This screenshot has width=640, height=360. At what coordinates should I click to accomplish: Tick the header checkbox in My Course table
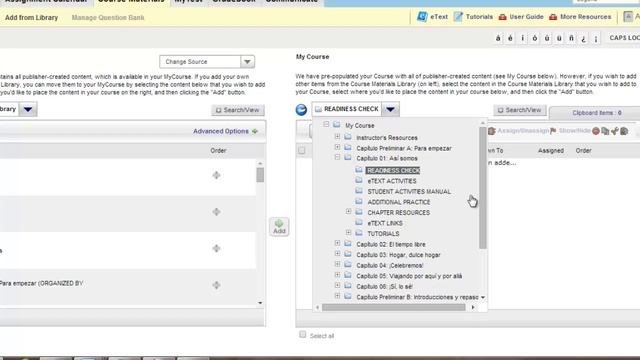[302, 151]
